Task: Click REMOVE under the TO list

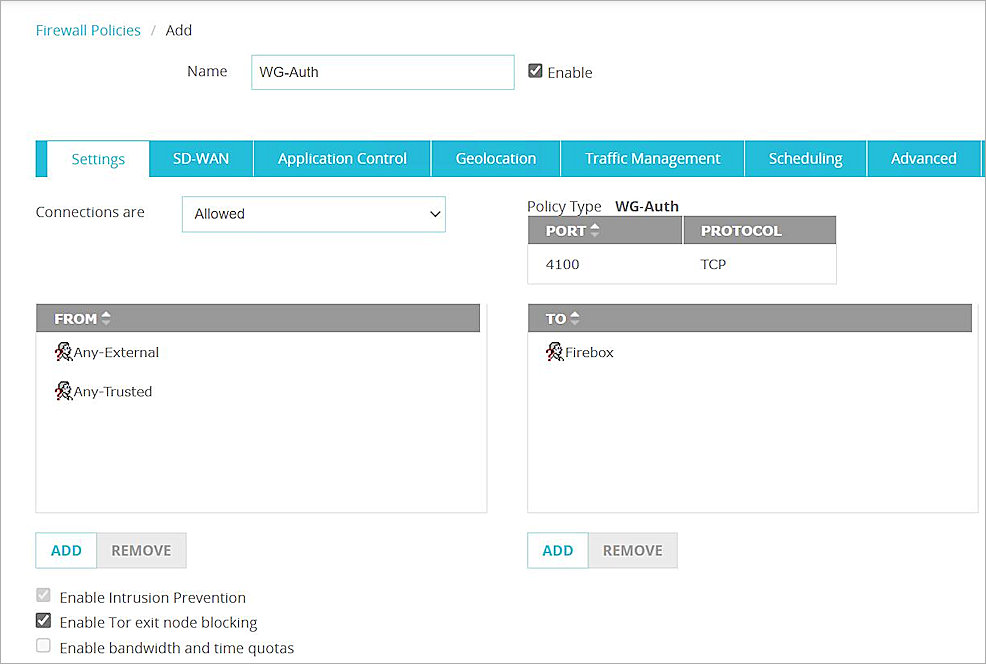Action: pos(633,550)
